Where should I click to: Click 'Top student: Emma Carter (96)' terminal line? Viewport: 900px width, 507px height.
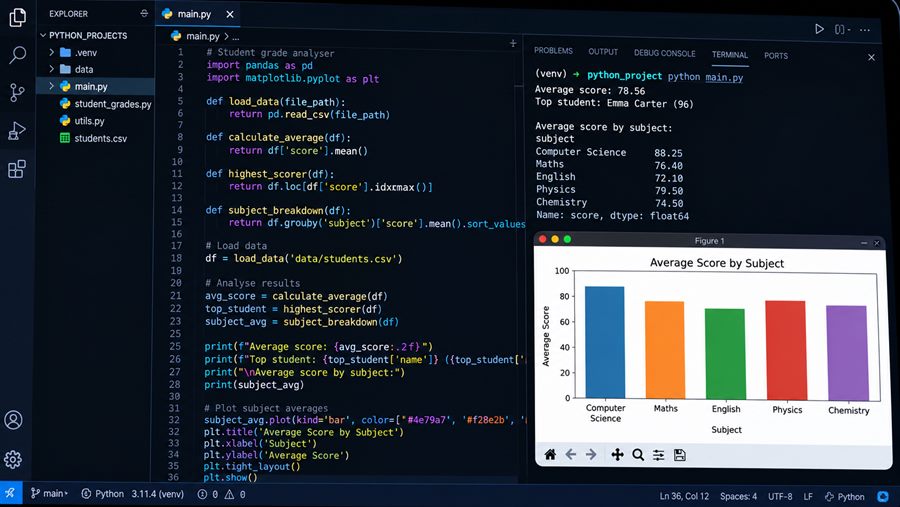tap(614, 103)
